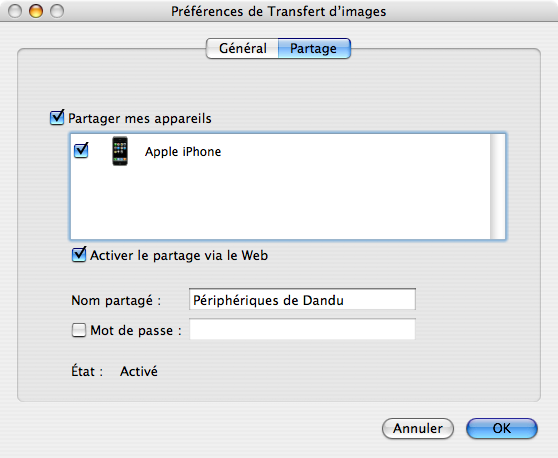
Task: Click the Partager mes appareils label
Action: pos(140,119)
